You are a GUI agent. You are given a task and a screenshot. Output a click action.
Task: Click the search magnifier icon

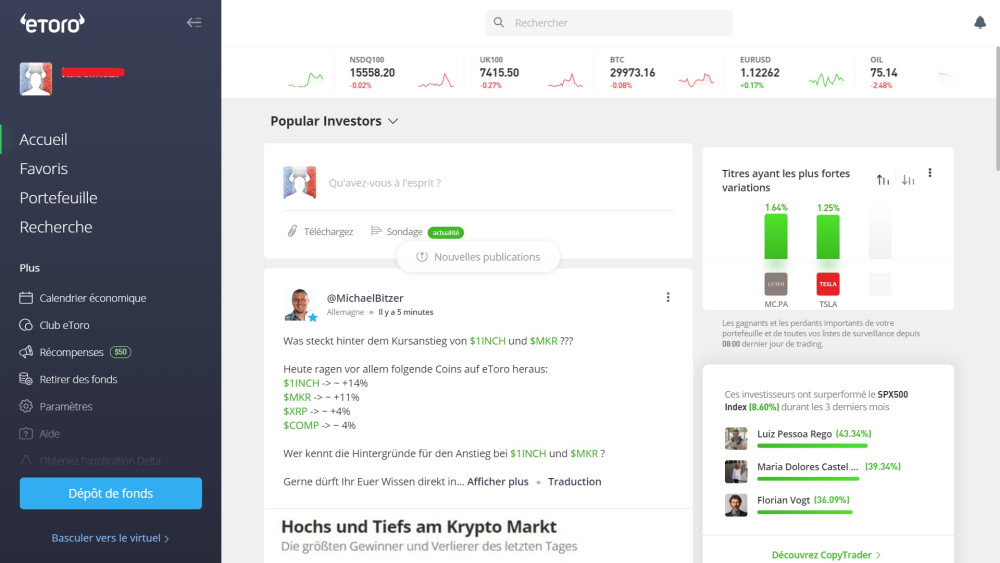(x=499, y=22)
